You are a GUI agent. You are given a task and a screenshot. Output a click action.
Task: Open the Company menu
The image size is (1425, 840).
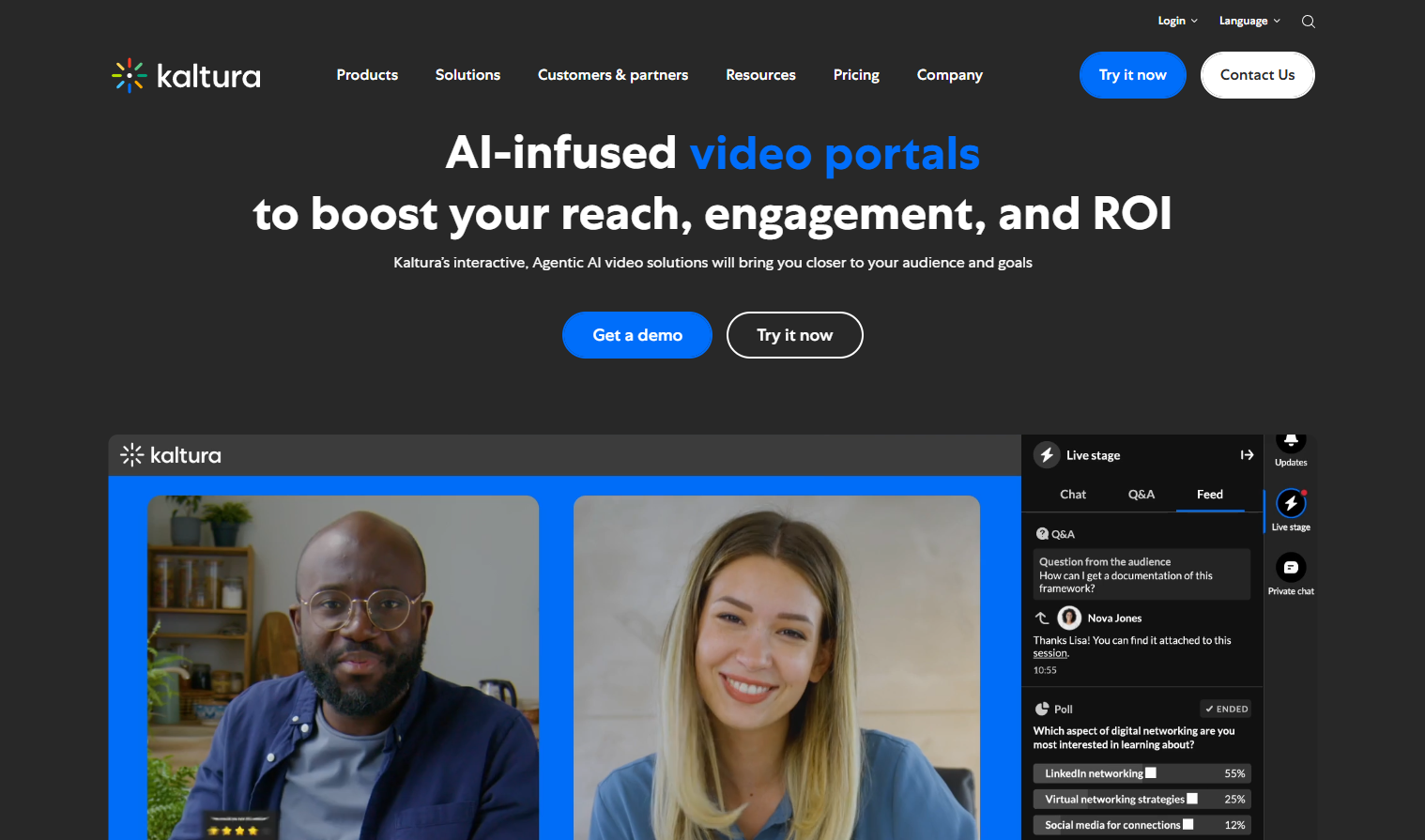[x=949, y=75]
